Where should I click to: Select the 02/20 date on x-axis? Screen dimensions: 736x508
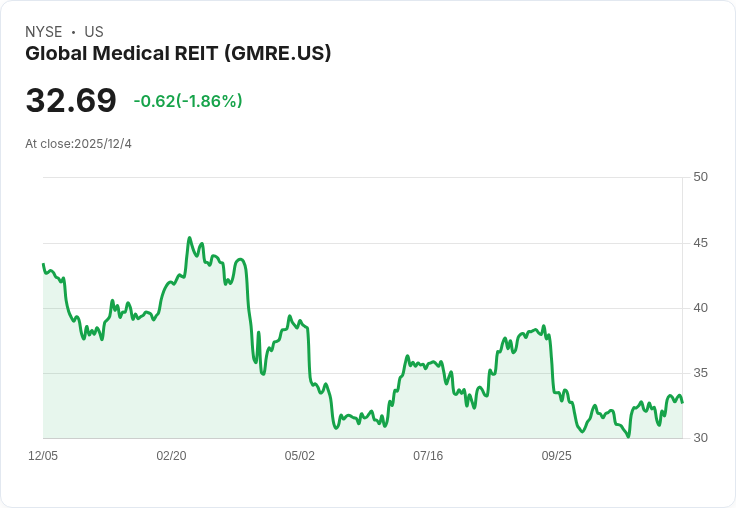click(171, 456)
